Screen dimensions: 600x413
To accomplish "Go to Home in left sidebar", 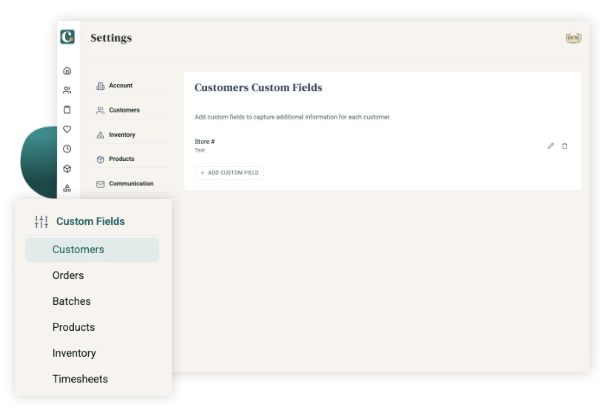I will (67, 71).
